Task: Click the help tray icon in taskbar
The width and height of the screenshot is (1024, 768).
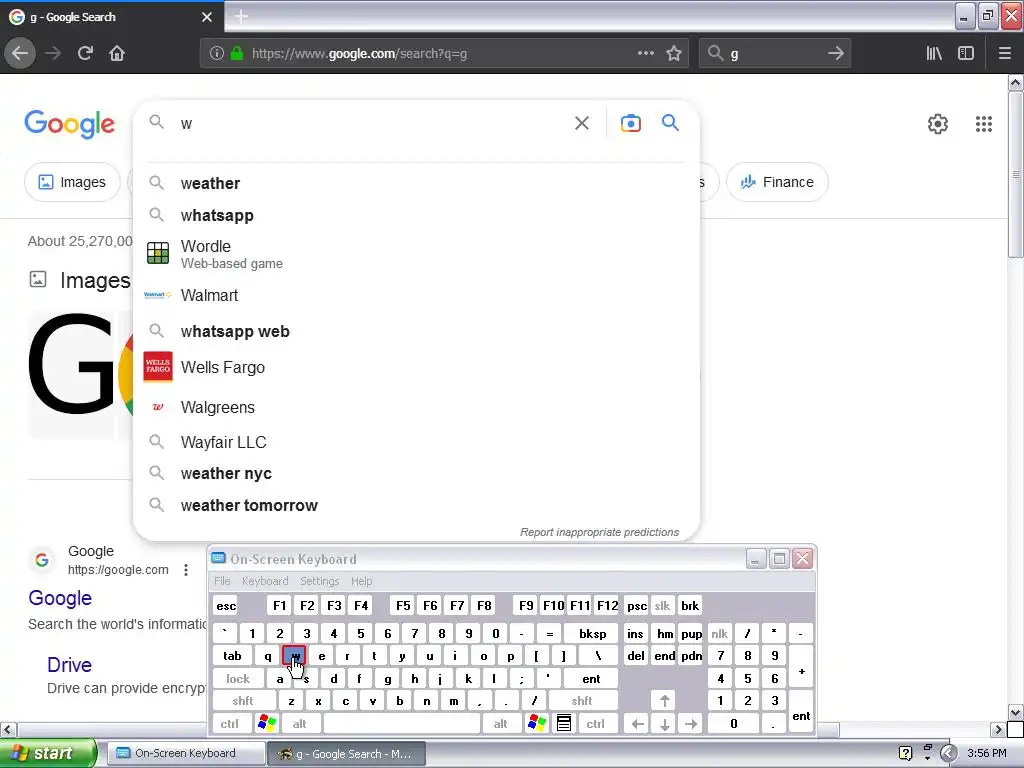Action: click(x=905, y=754)
